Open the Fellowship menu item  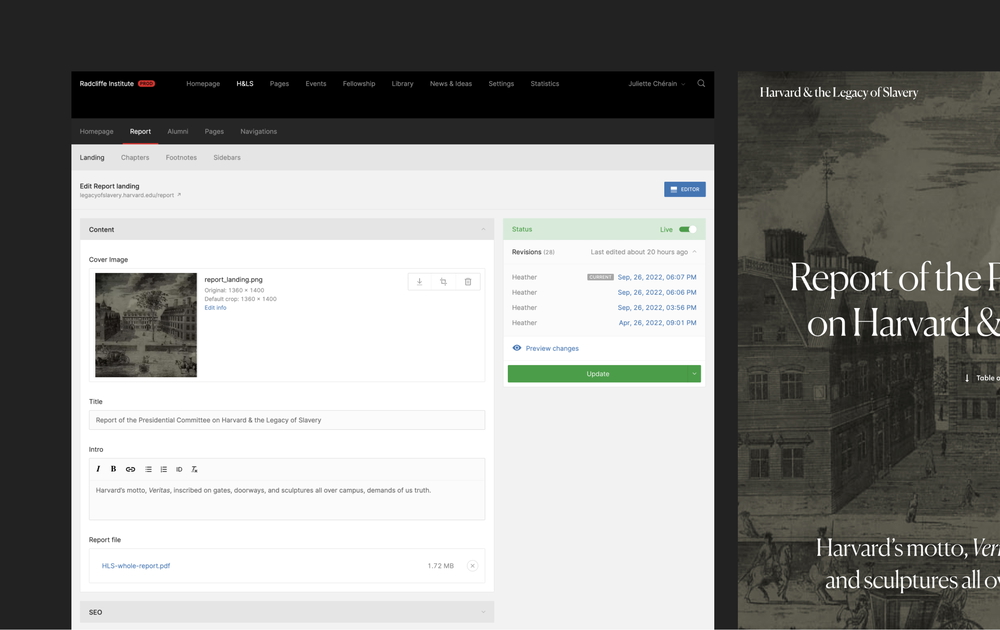tap(359, 84)
